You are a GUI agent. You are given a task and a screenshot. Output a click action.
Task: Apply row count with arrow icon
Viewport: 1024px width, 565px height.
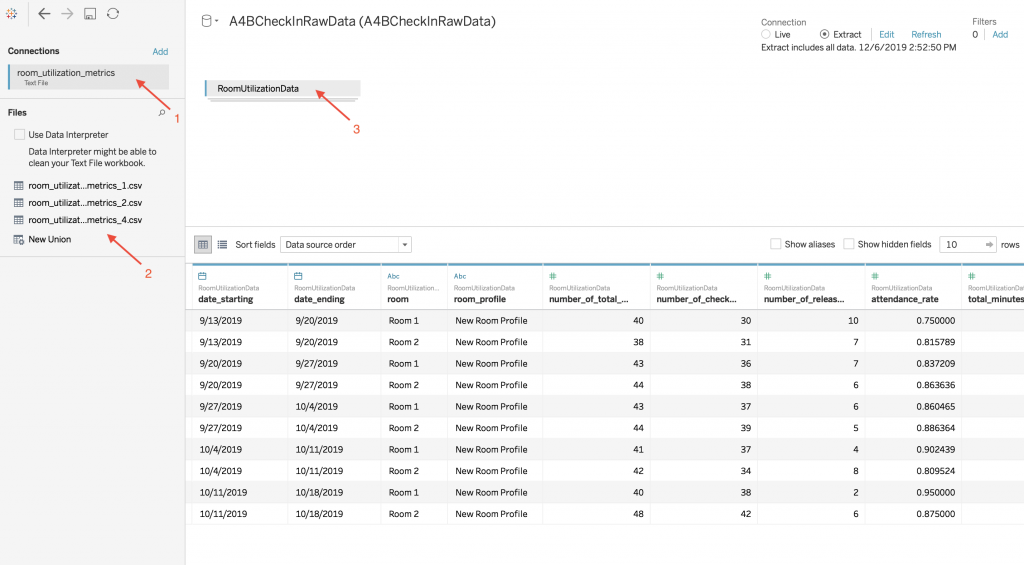pos(989,244)
